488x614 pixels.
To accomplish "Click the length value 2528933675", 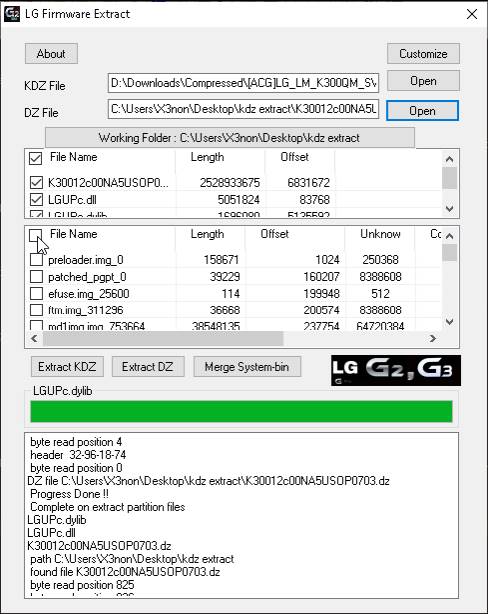I will click(x=230, y=182).
